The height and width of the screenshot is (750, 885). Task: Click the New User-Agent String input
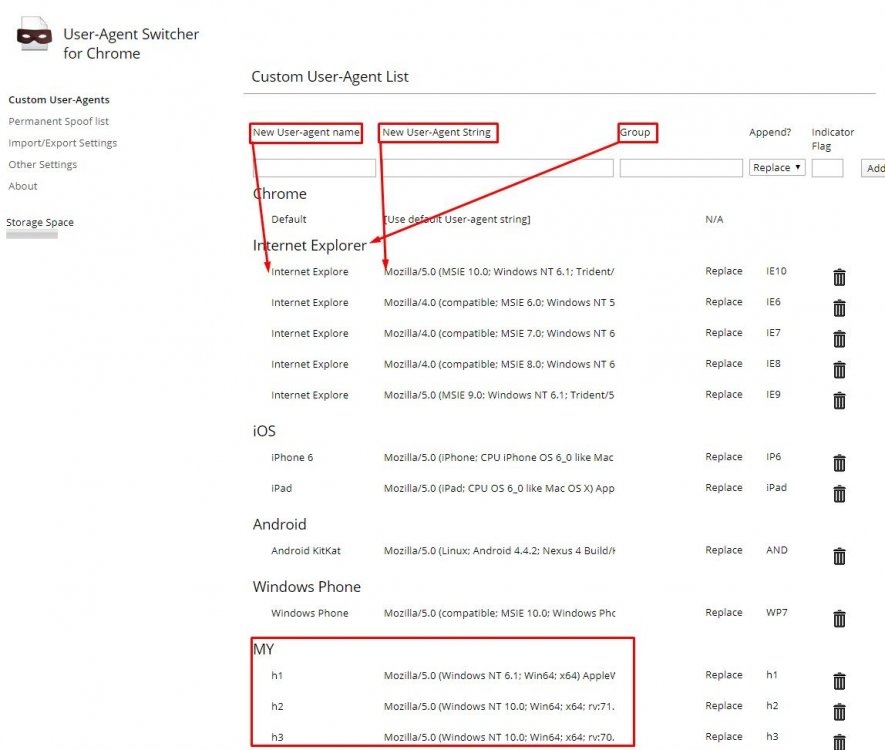coord(498,168)
